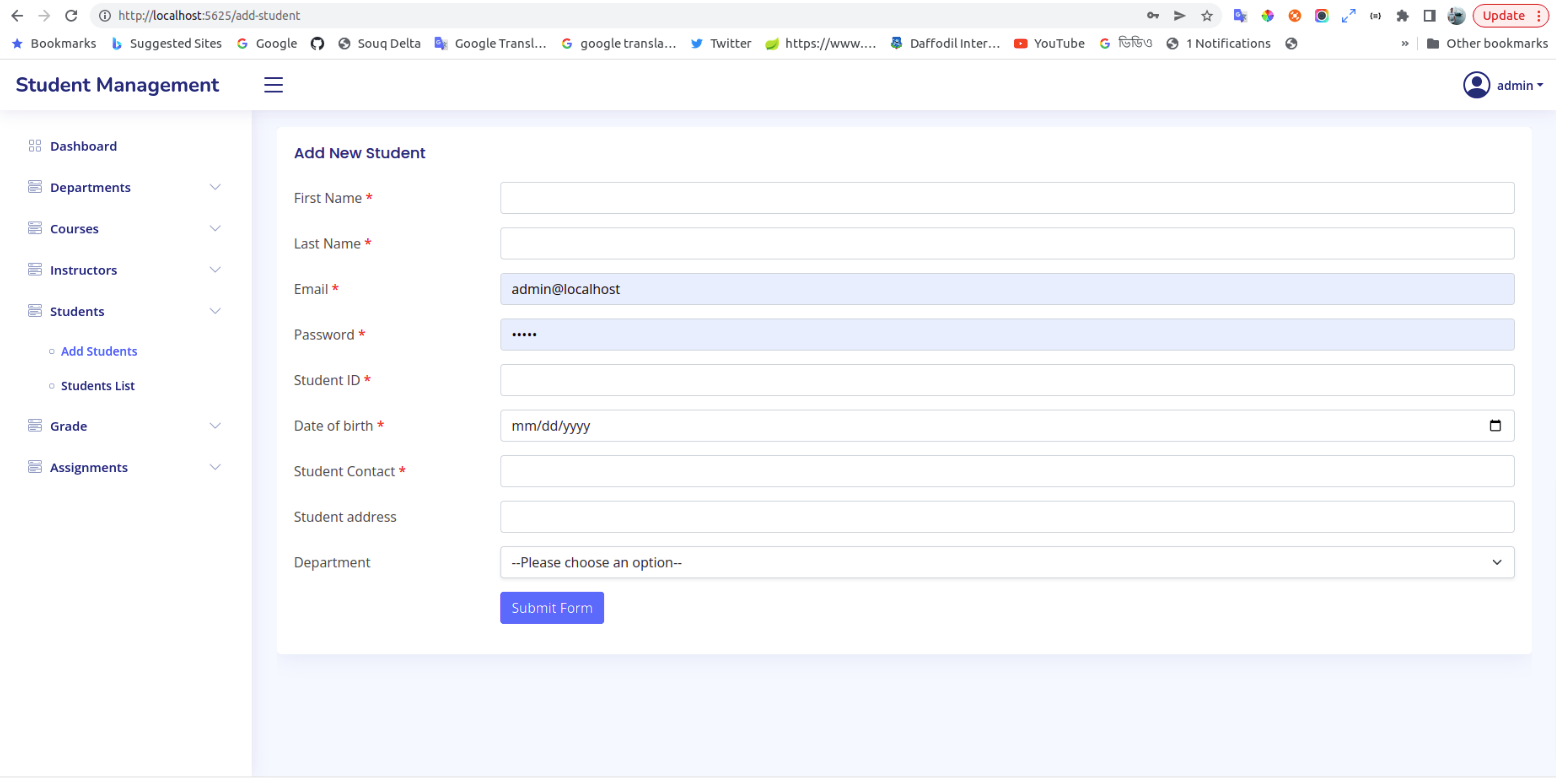The width and height of the screenshot is (1556, 779).
Task: Click the hamburger menu beside Student Management
Action: (274, 85)
